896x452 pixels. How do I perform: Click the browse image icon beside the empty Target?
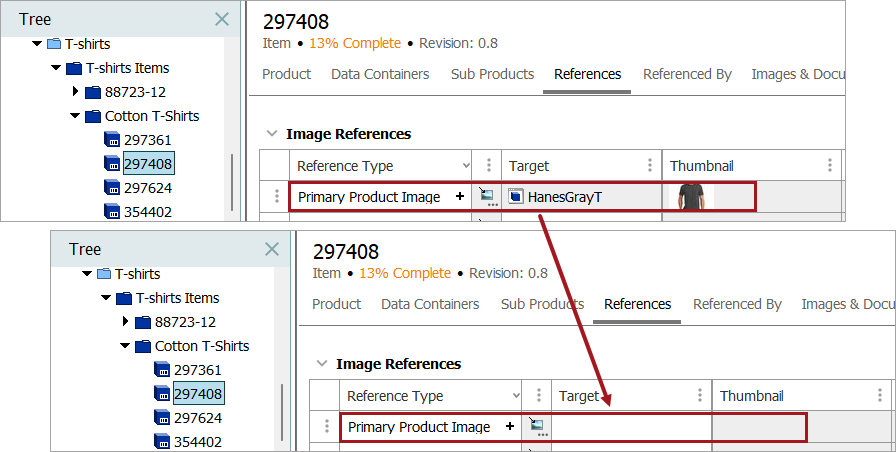coord(537,427)
